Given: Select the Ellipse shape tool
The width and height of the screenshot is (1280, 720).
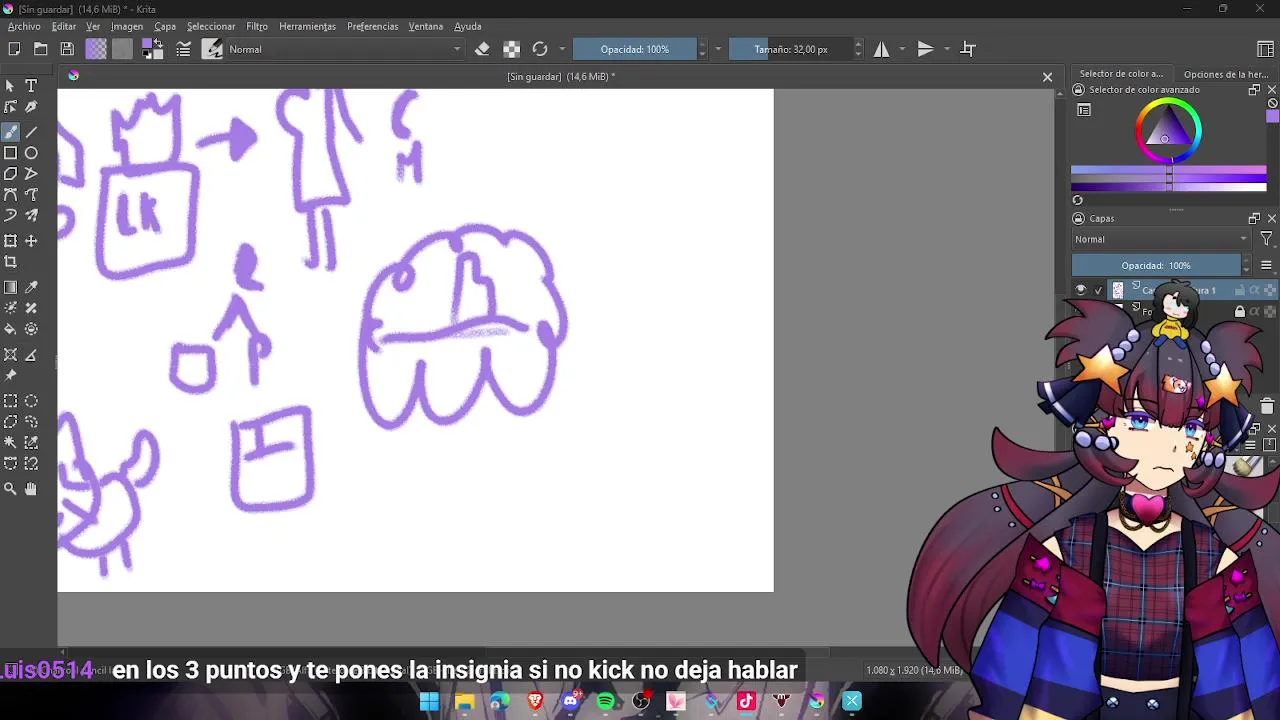Looking at the screenshot, I should click(31, 153).
